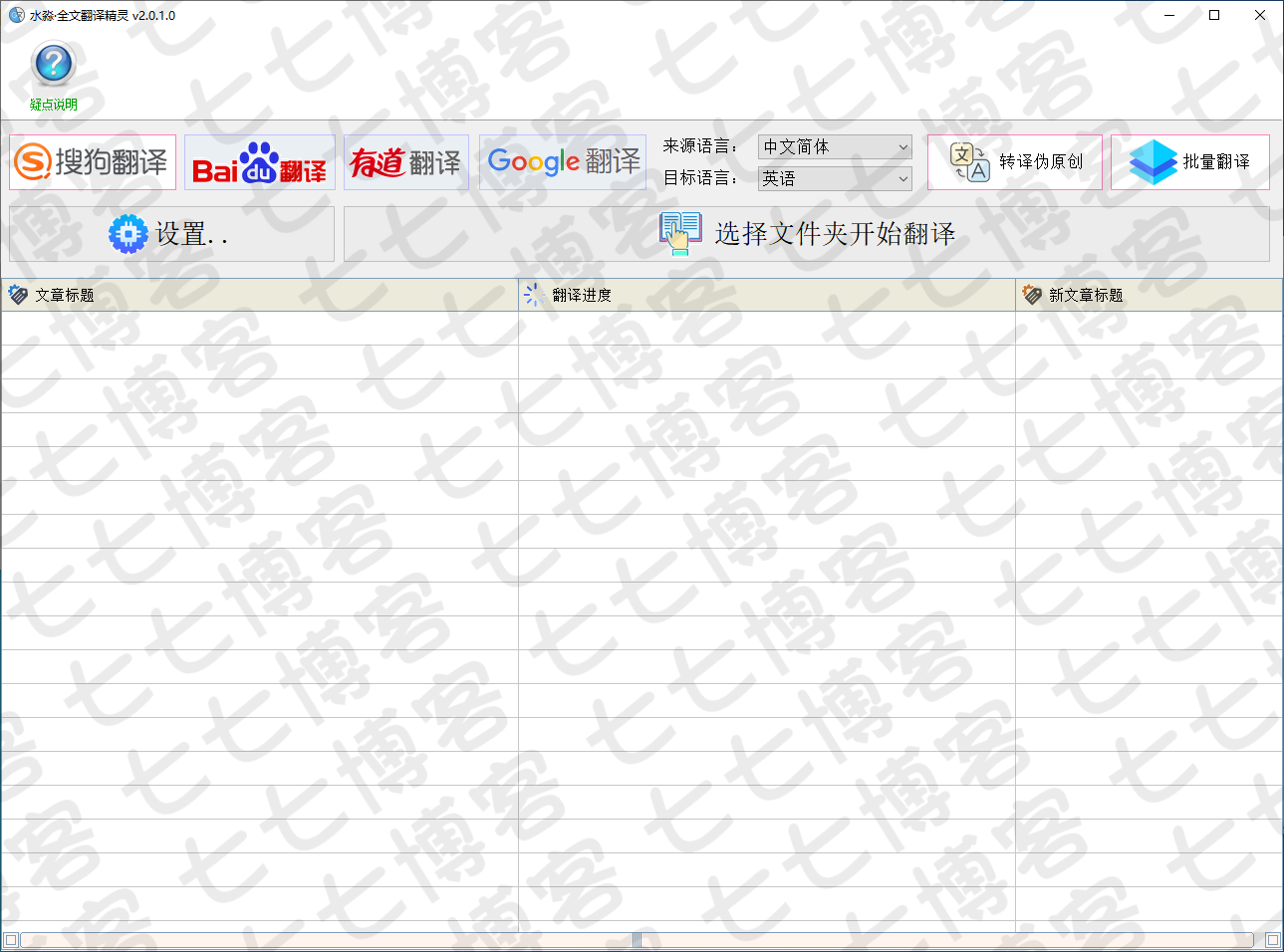This screenshot has width=1284, height=952.
Task: Click the right scrollbar arrow
Action: 1272,940
